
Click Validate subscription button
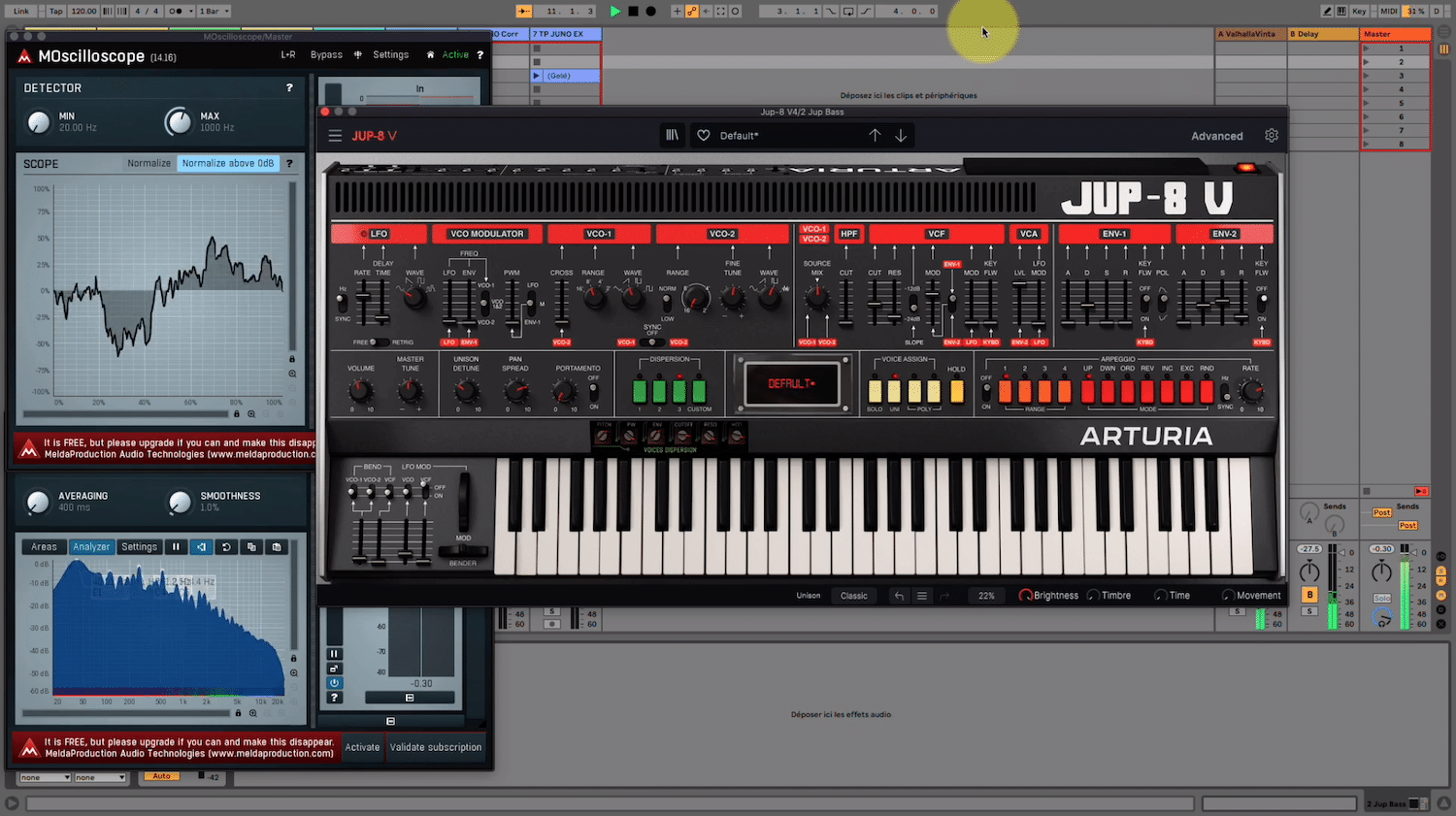[x=436, y=747]
